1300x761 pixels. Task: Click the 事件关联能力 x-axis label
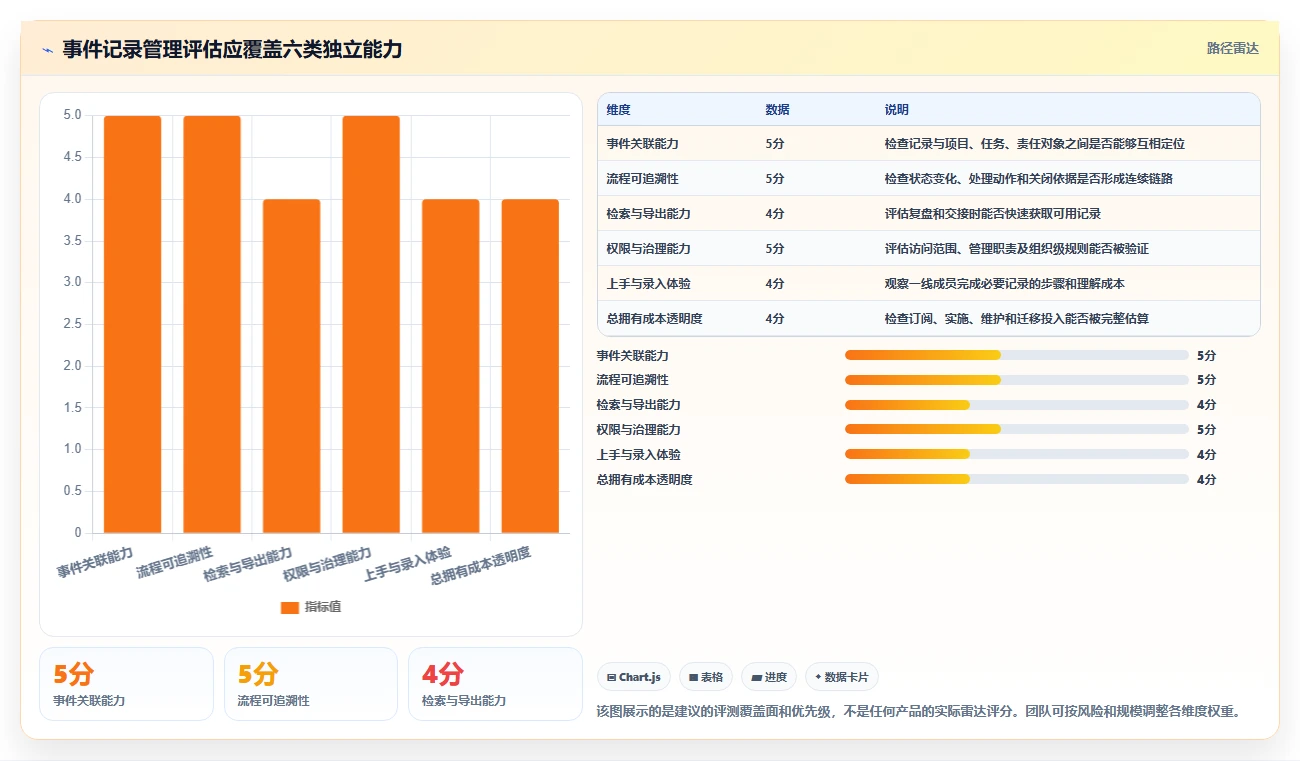95,562
